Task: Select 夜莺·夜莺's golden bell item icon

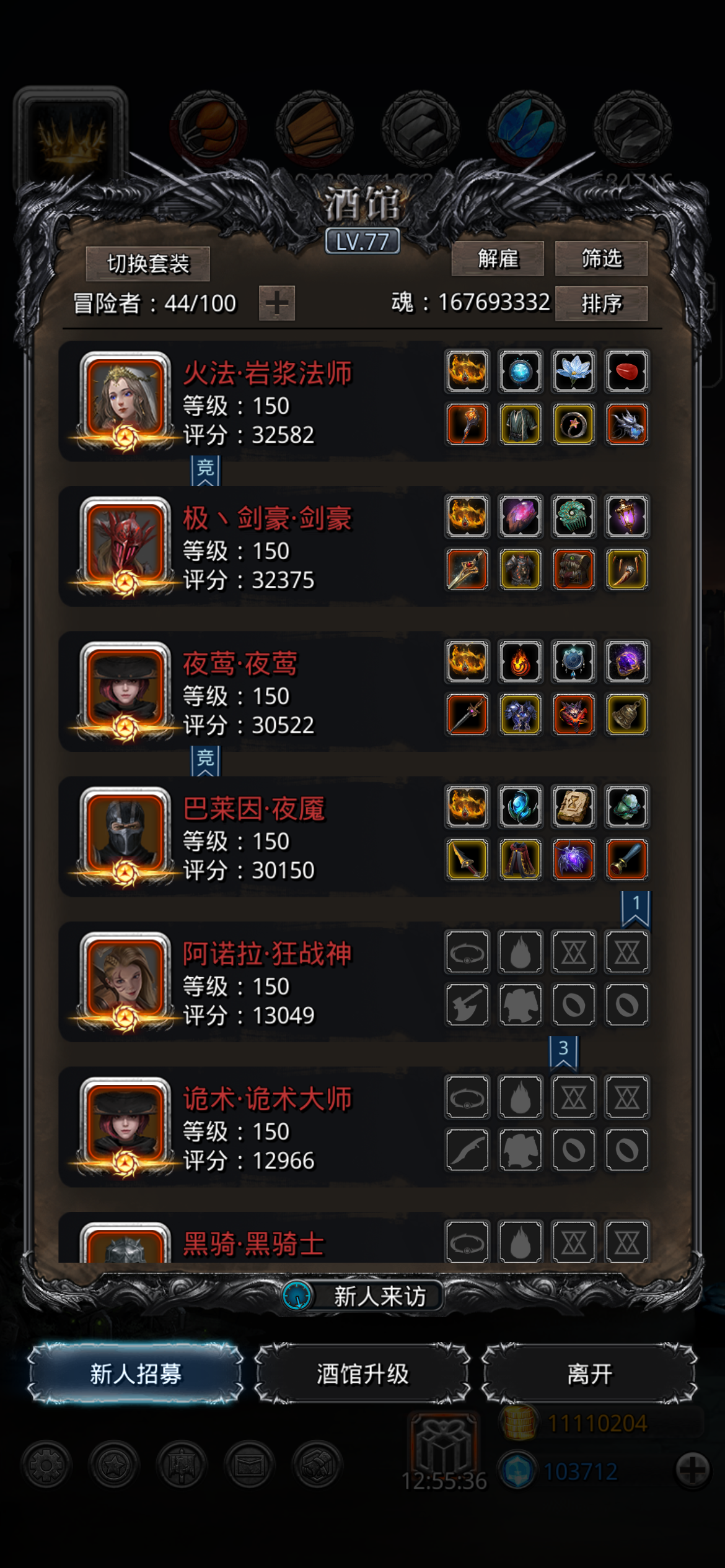Action: (626, 715)
